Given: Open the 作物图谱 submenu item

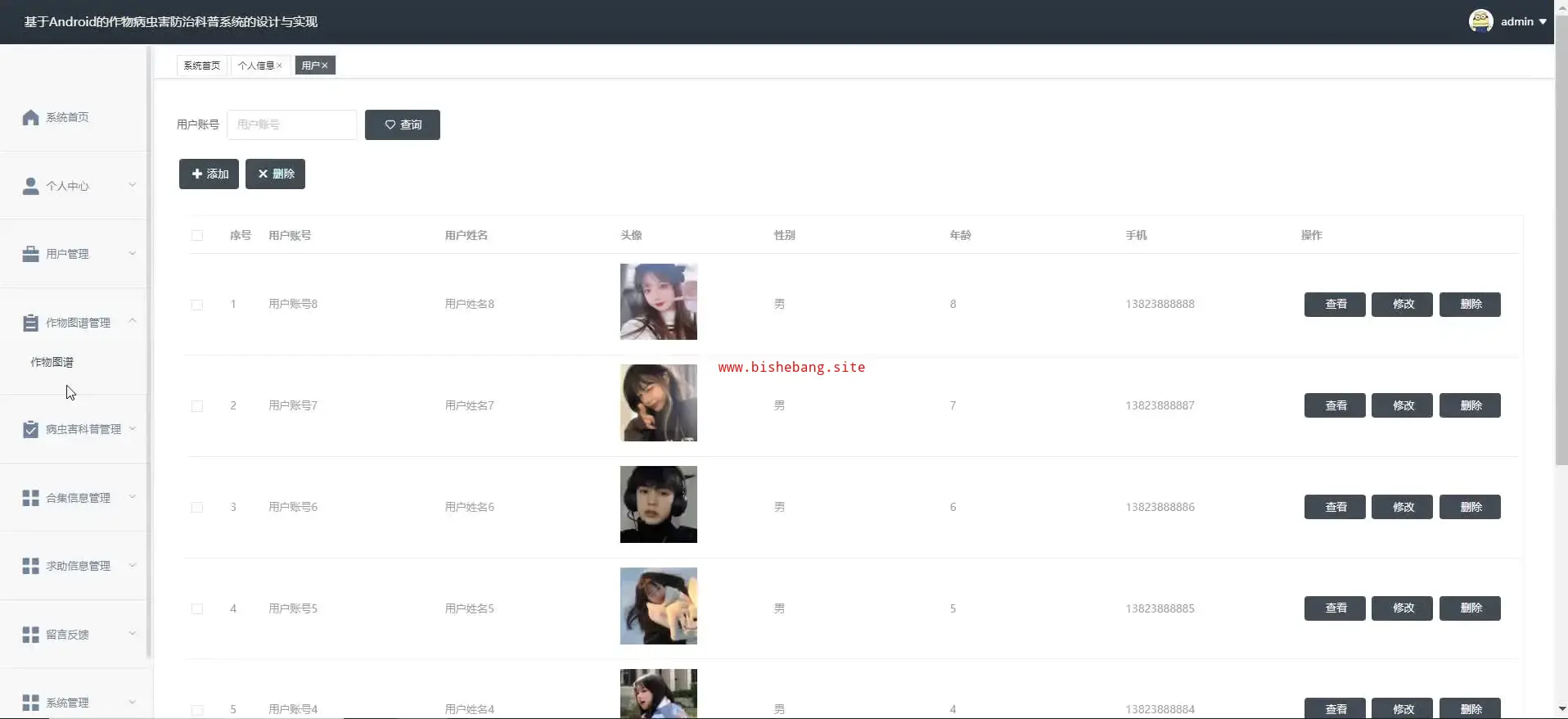Looking at the screenshot, I should (x=52, y=362).
